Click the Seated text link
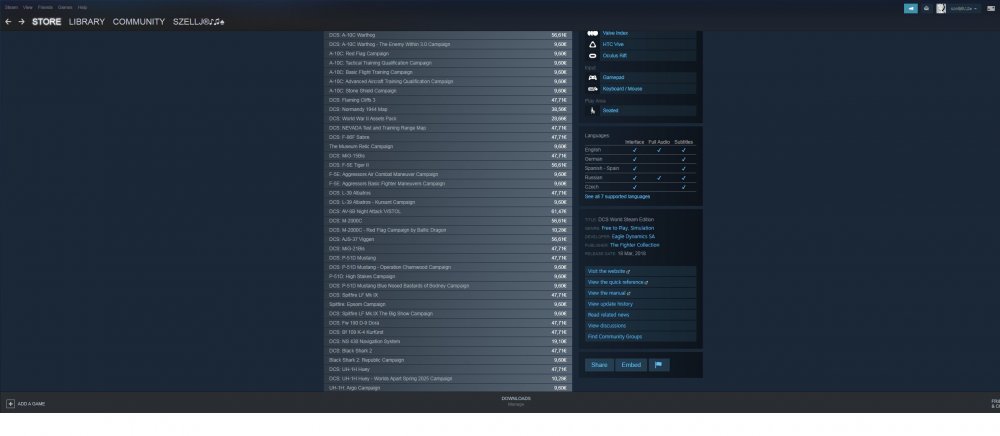 (x=610, y=110)
